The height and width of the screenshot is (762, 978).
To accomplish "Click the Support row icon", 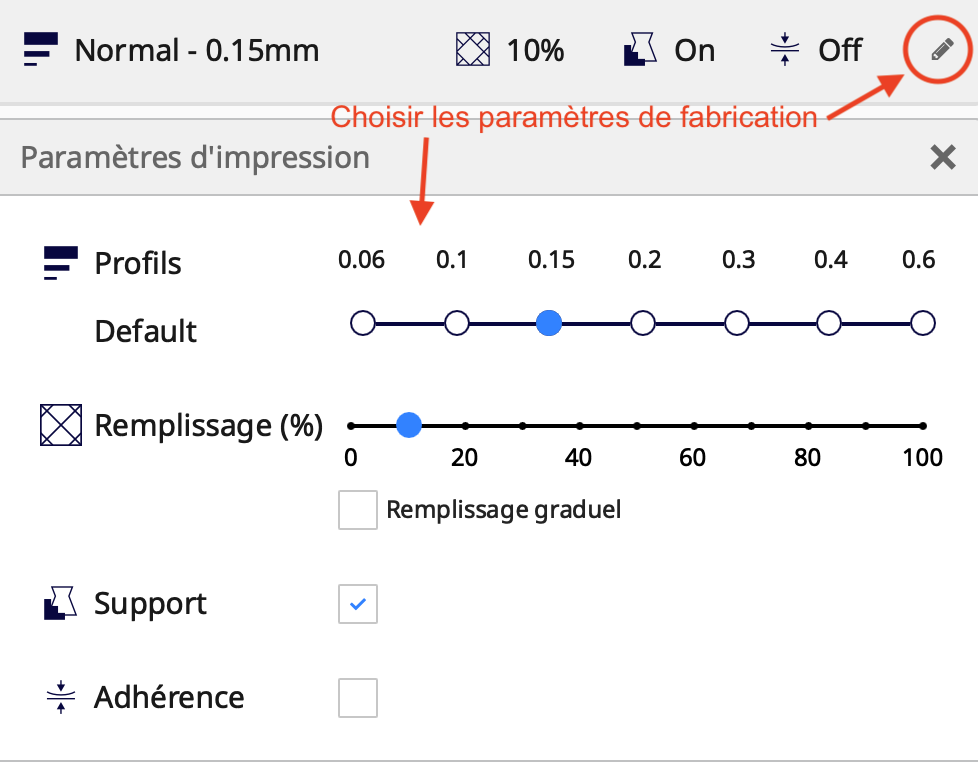I will coord(60,604).
